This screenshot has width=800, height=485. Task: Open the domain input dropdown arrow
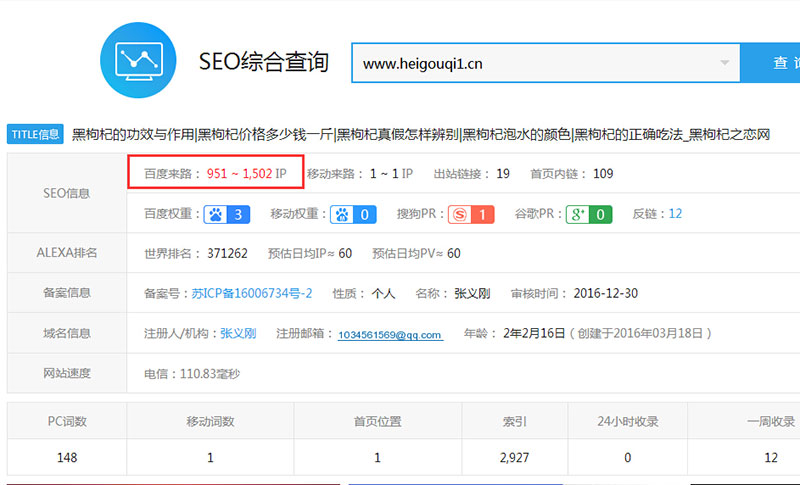tap(724, 63)
